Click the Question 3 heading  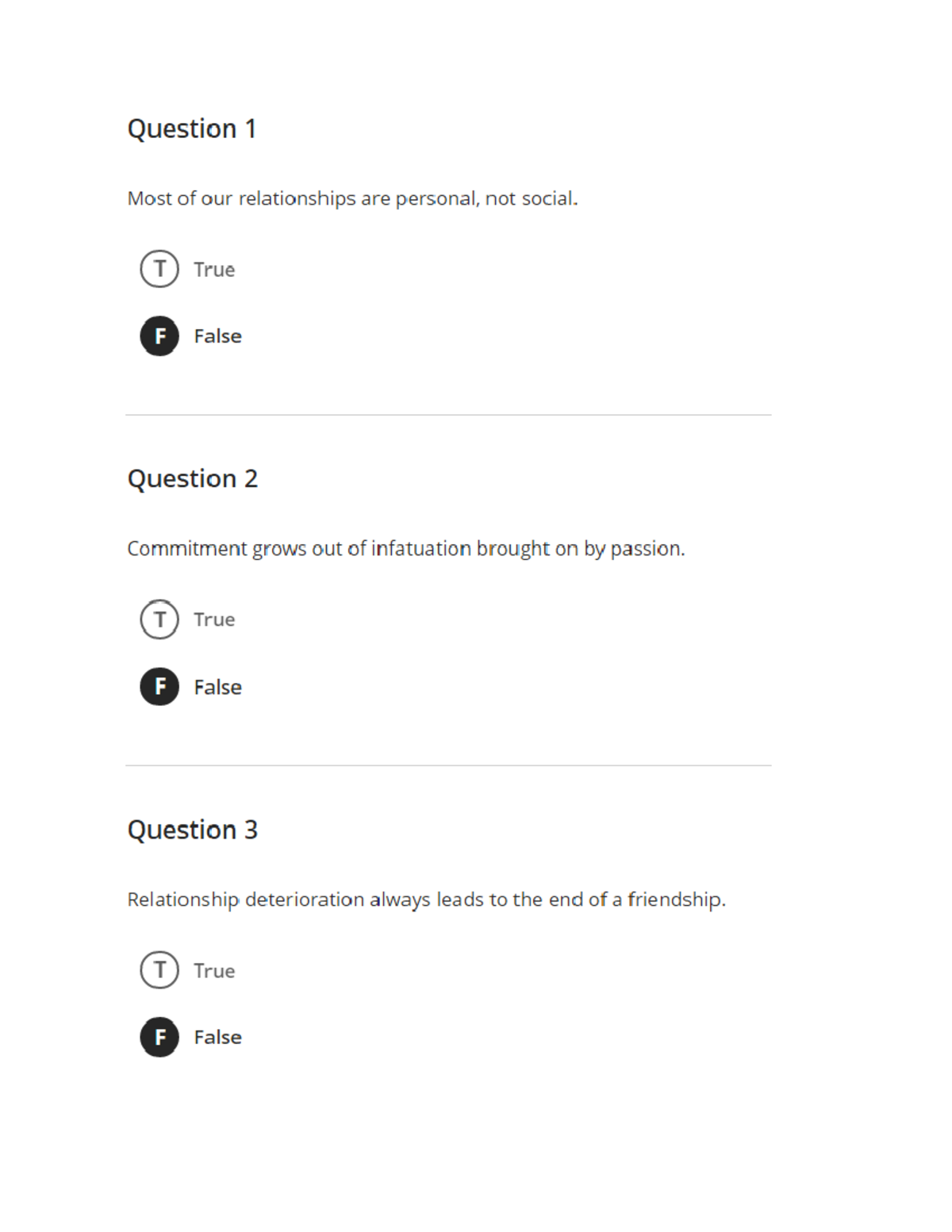(x=193, y=830)
